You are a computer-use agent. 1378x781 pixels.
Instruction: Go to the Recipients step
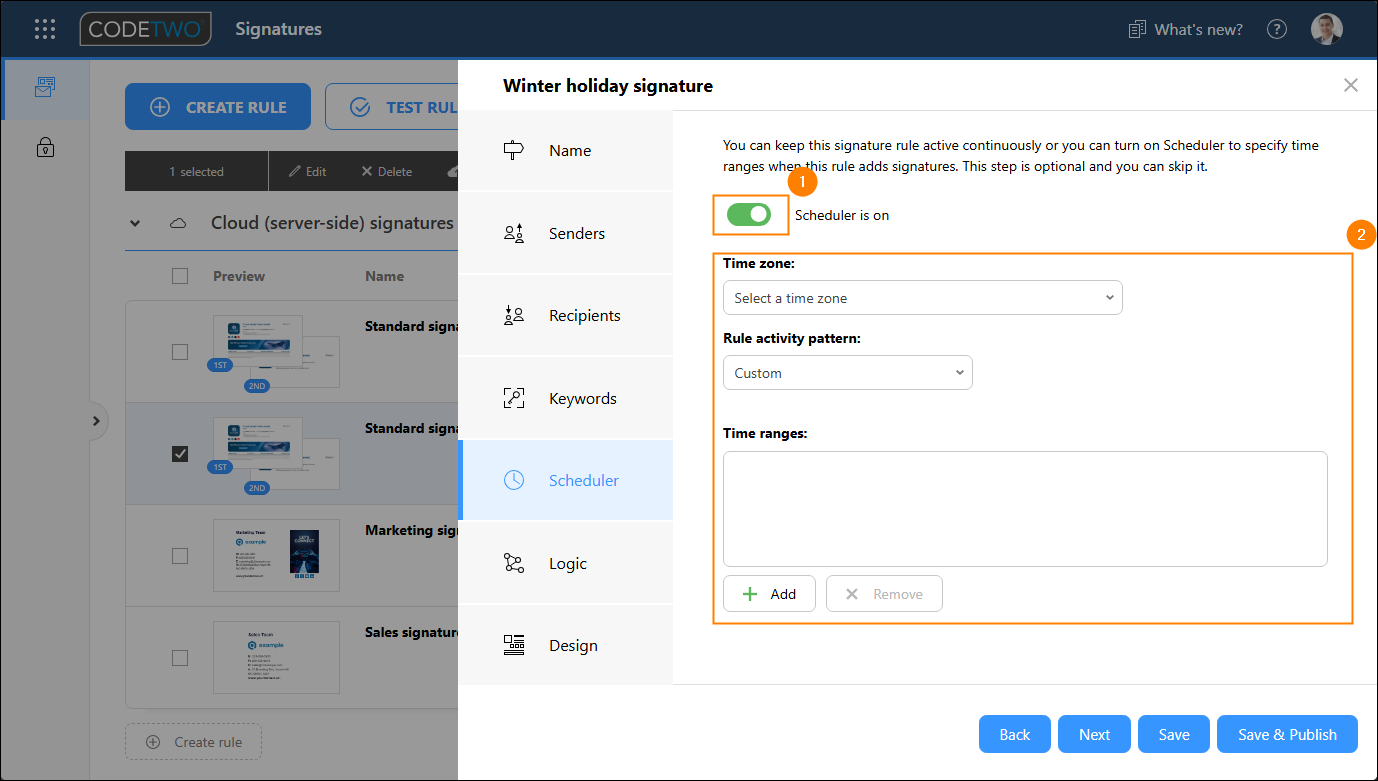[566, 315]
